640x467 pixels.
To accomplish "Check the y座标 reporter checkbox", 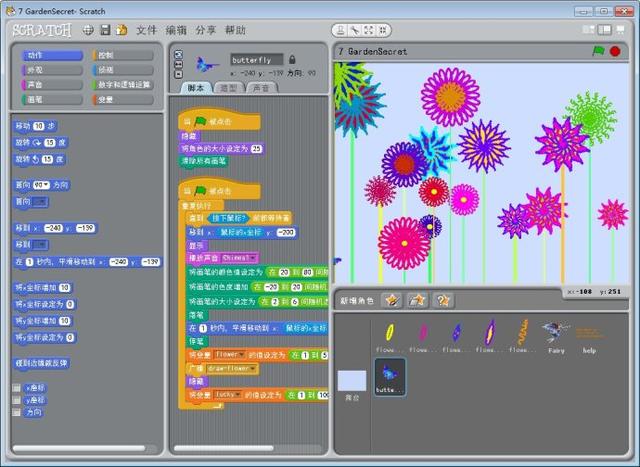I will 17,400.
